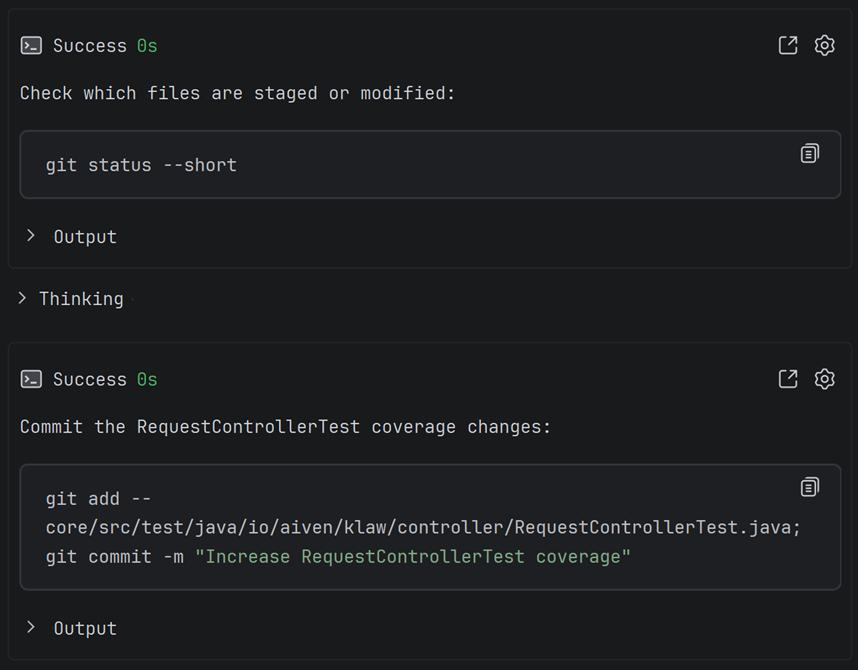Click the git status --short code text
The width and height of the screenshot is (858, 670).
pos(141,165)
